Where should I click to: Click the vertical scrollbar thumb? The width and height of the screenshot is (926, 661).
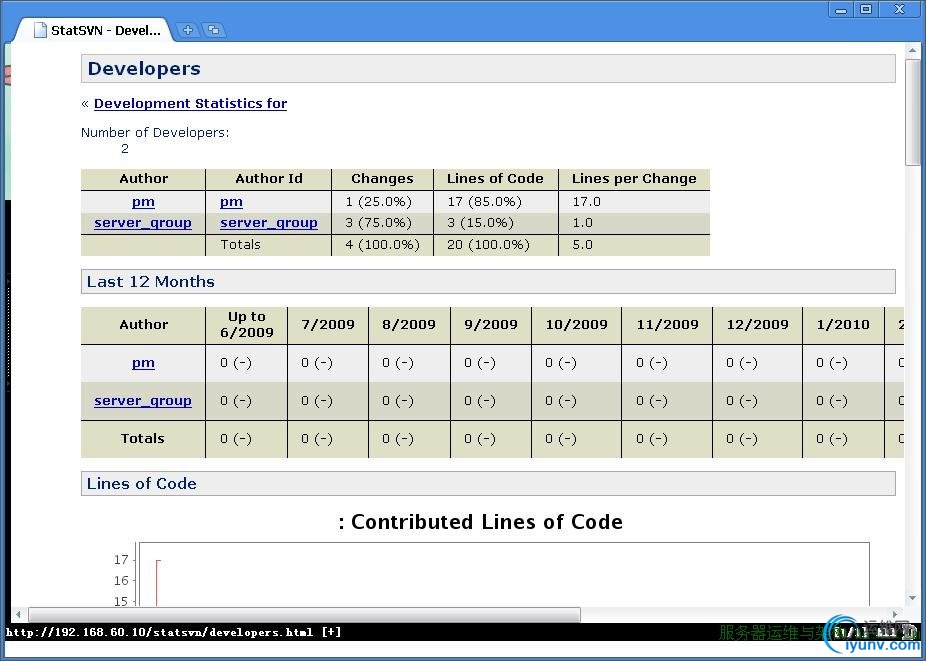[x=912, y=112]
